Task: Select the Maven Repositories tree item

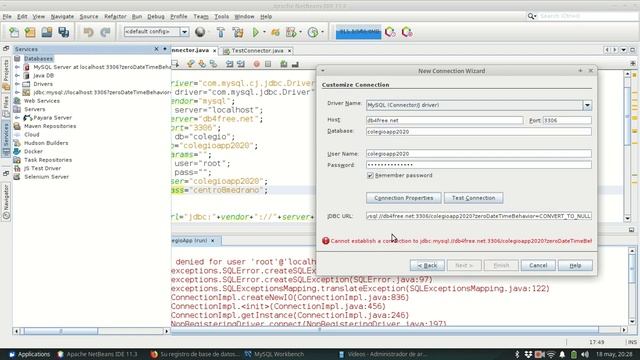Action: tap(50, 126)
